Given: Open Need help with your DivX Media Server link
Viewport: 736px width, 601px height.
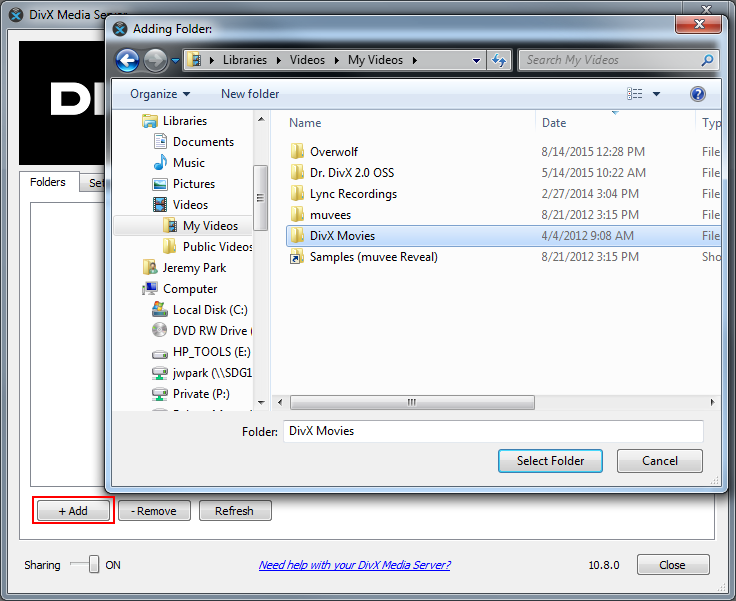Looking at the screenshot, I should tap(354, 565).
